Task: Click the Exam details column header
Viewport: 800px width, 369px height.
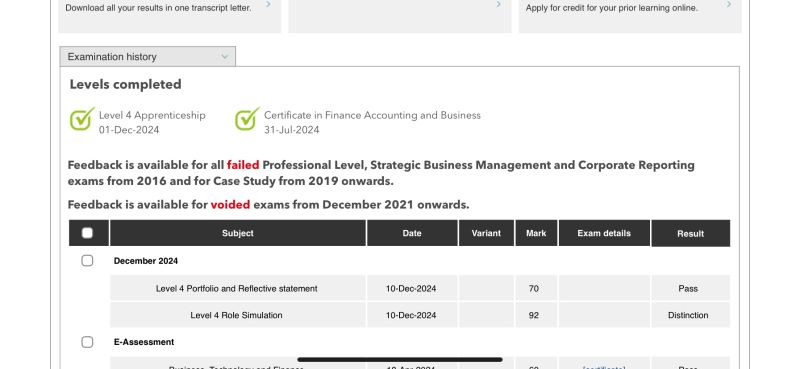Action: [x=604, y=233]
